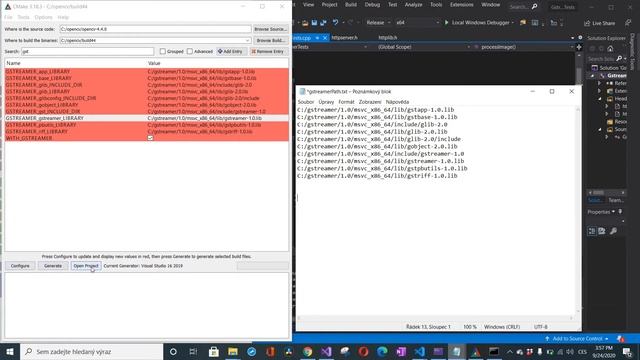Switch to httpserver.h tab

tap(344, 38)
